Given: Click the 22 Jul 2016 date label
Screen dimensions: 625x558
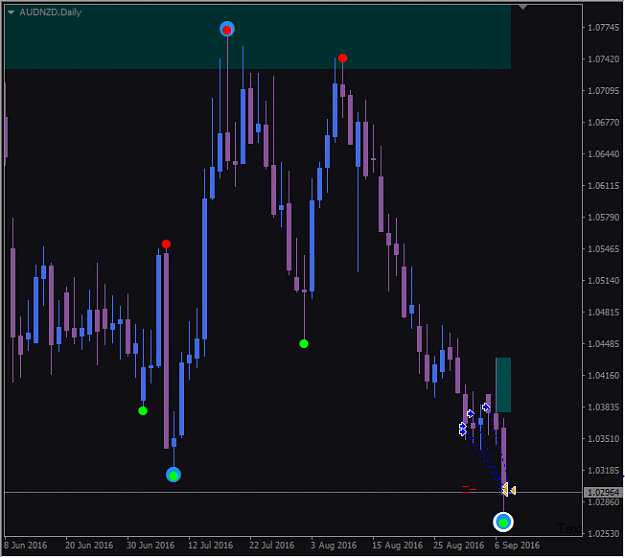Looking at the screenshot, I should (272, 545).
